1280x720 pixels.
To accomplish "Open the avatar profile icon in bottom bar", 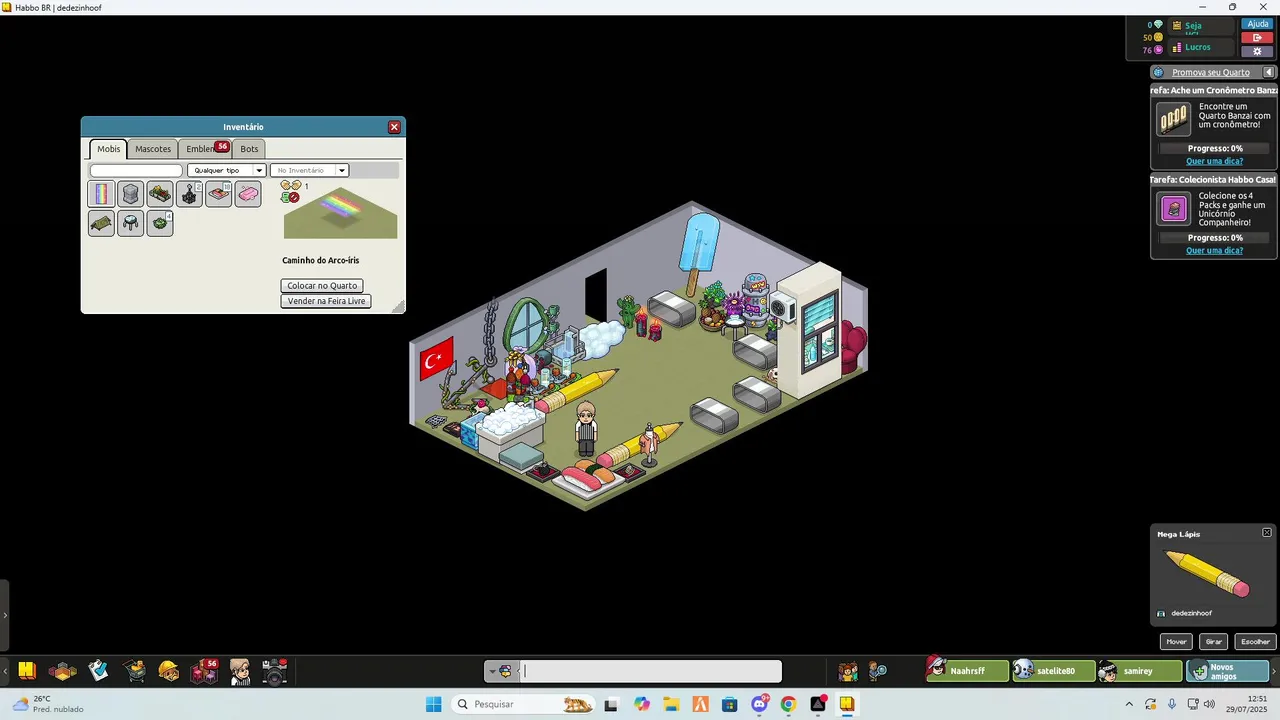I will tap(240, 671).
